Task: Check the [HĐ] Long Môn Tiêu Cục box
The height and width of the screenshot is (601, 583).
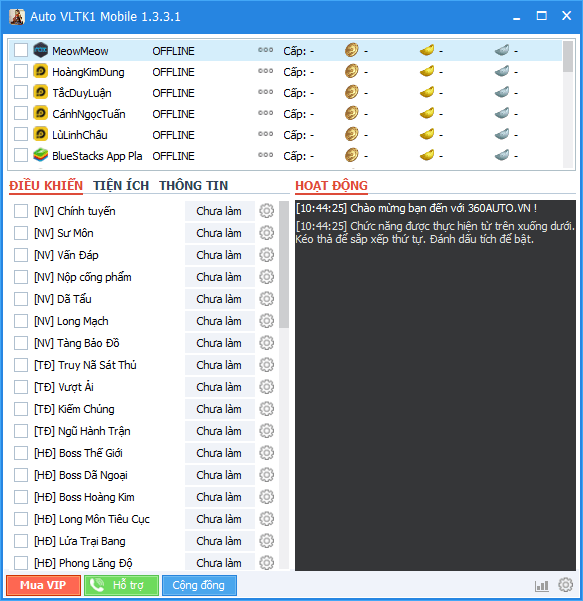Action: (21, 519)
